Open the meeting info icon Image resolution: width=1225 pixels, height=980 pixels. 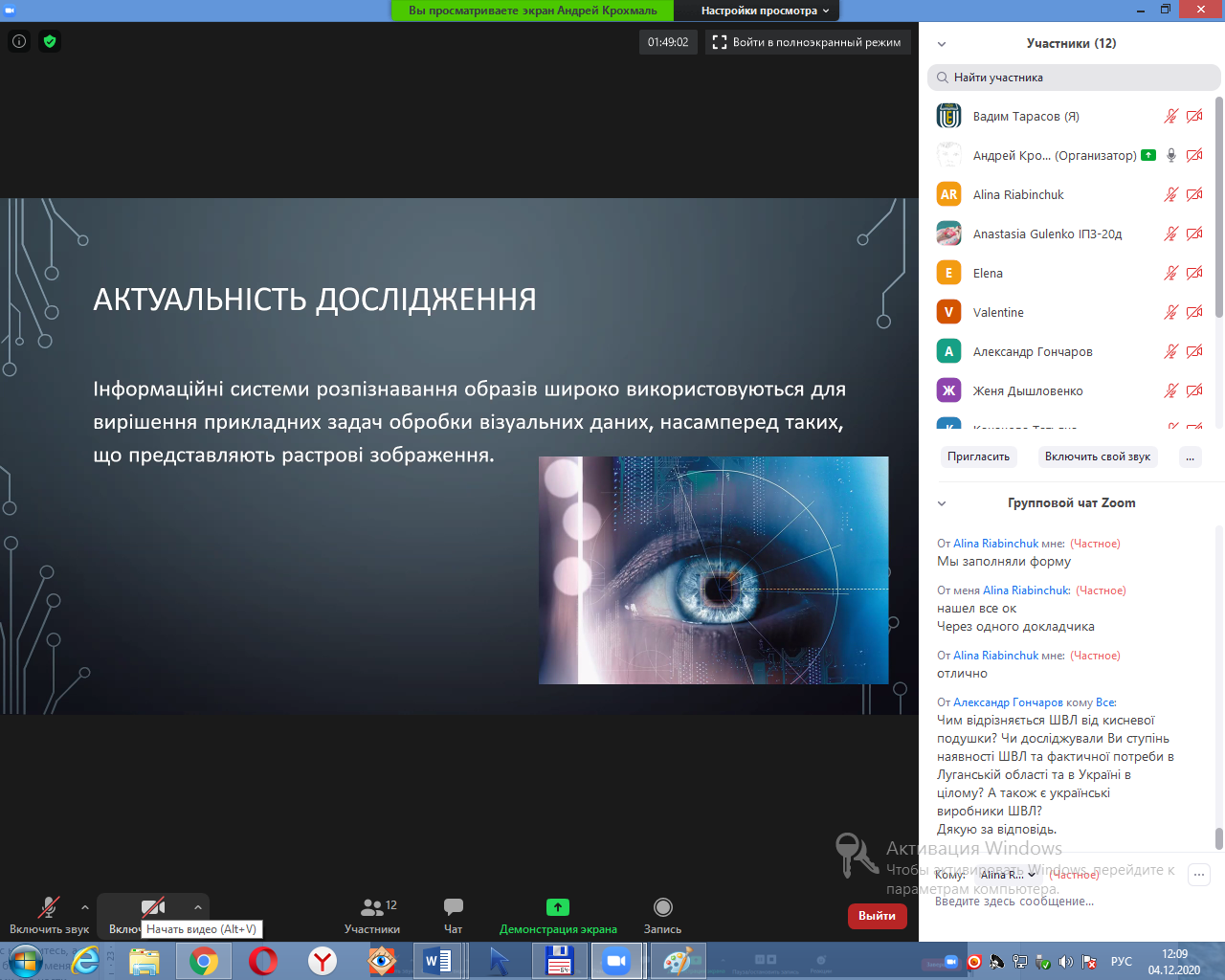point(19,41)
